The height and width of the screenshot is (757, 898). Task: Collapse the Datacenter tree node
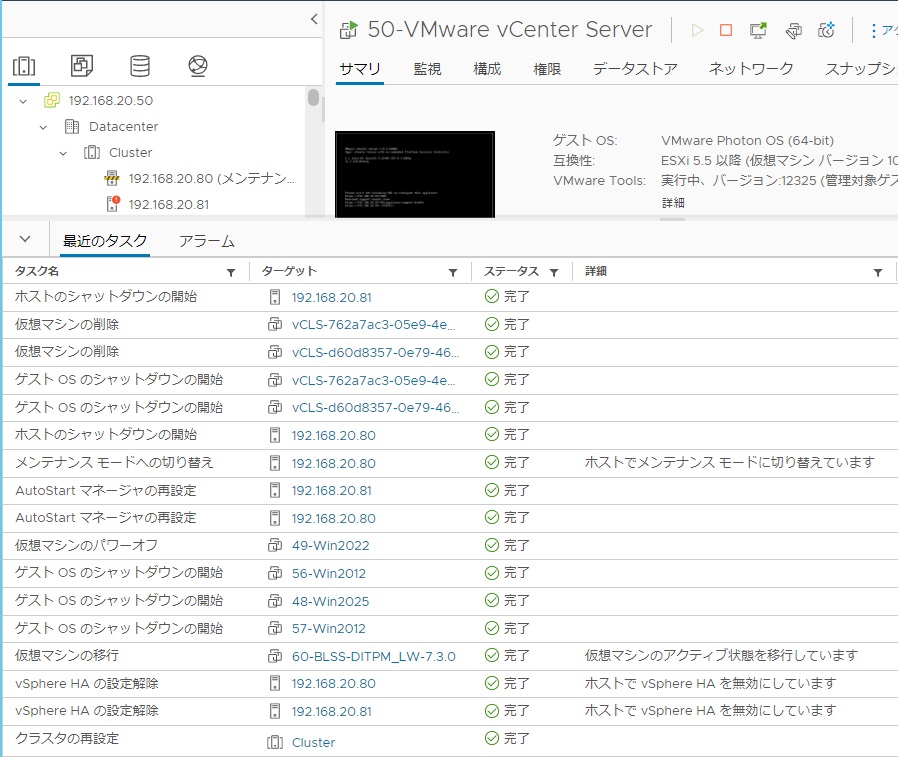(x=43, y=127)
